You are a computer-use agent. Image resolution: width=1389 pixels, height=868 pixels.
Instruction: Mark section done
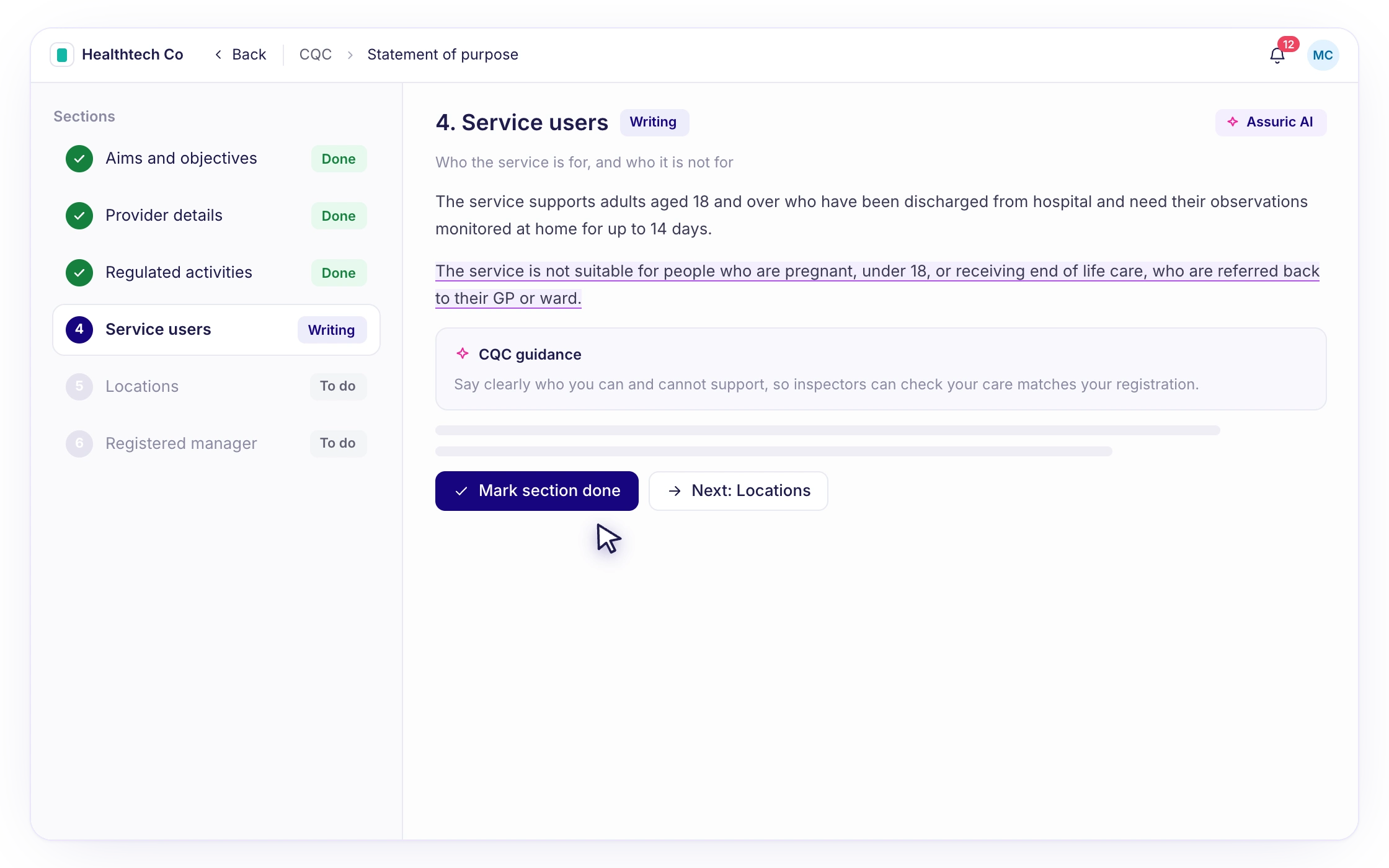[x=537, y=491]
